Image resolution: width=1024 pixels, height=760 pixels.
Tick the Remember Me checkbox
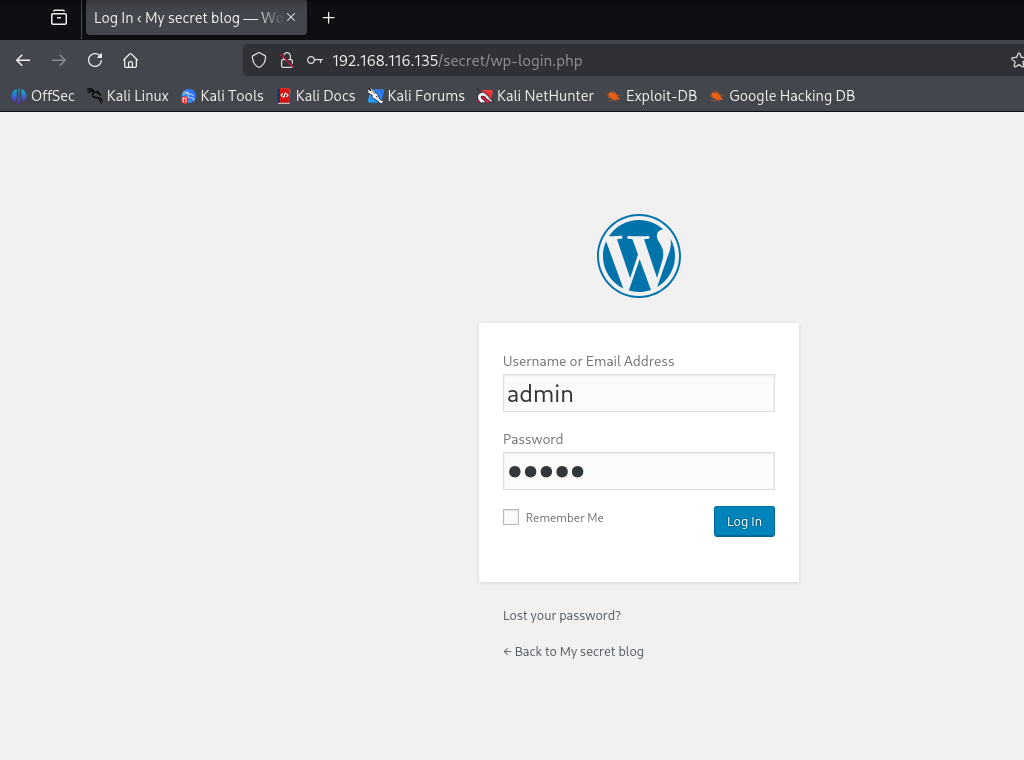pos(511,517)
